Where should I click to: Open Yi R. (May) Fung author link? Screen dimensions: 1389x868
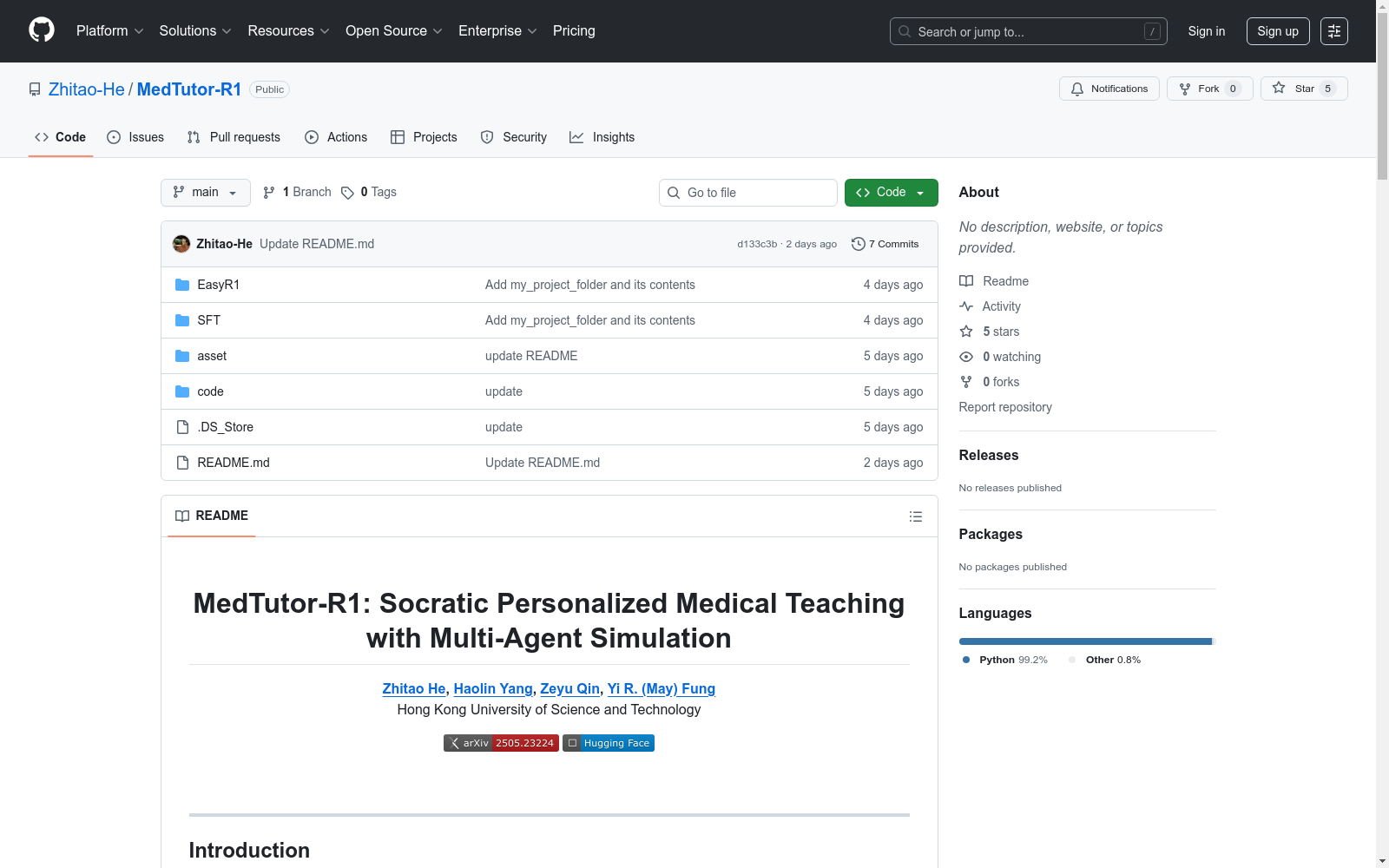[x=662, y=688]
